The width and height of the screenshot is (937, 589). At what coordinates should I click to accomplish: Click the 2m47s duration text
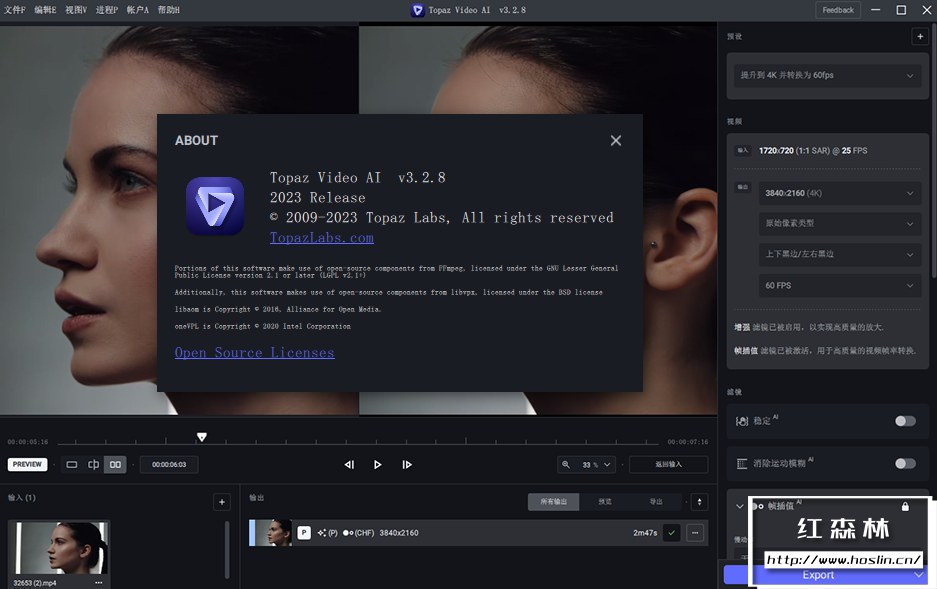pyautogui.click(x=645, y=532)
